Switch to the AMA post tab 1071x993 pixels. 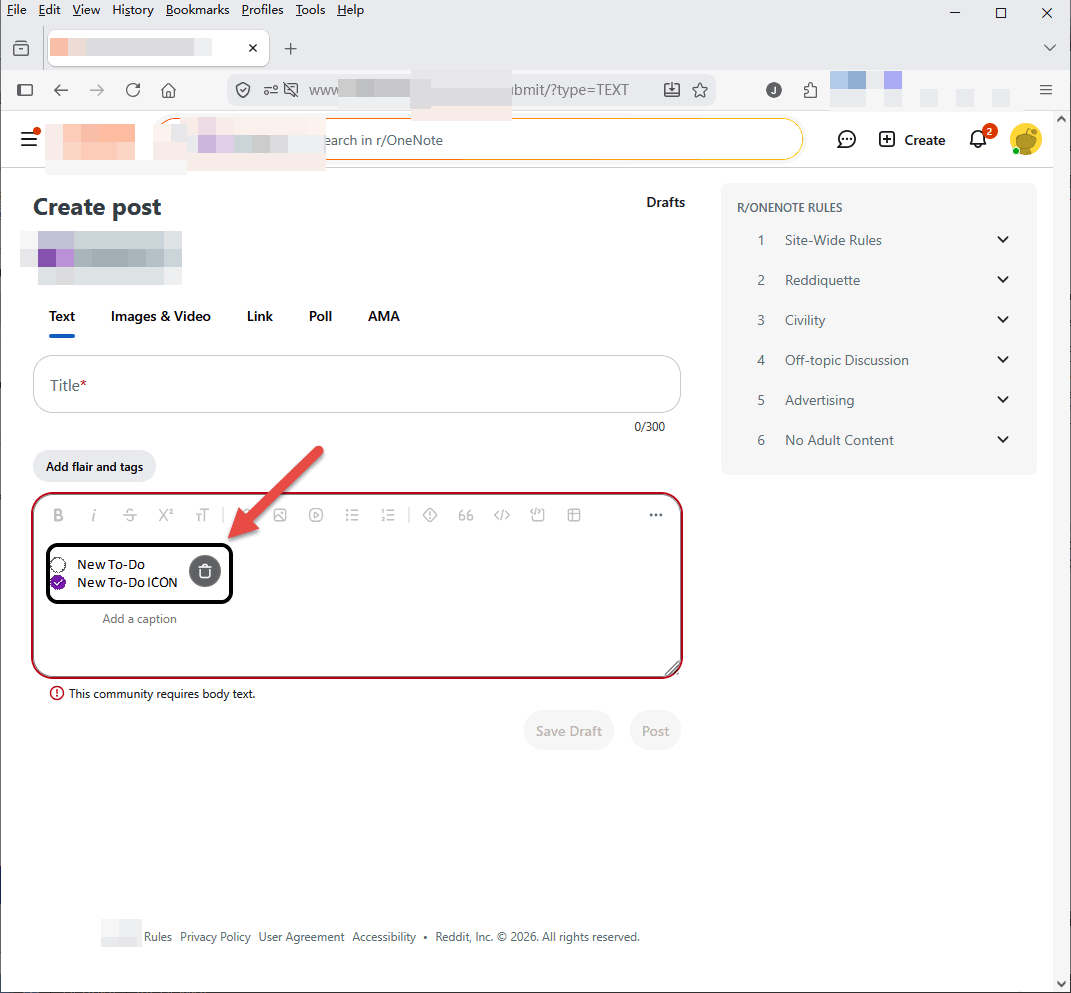(x=384, y=316)
